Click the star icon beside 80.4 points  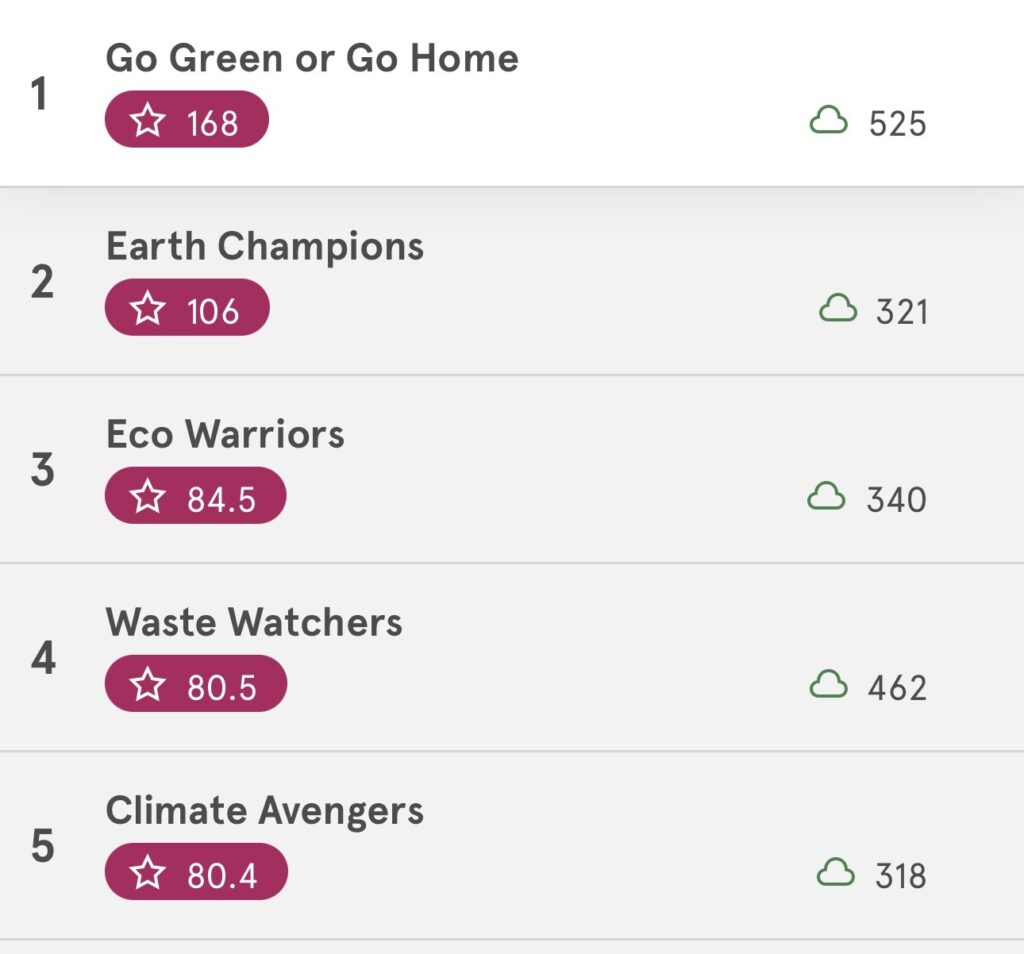point(149,873)
